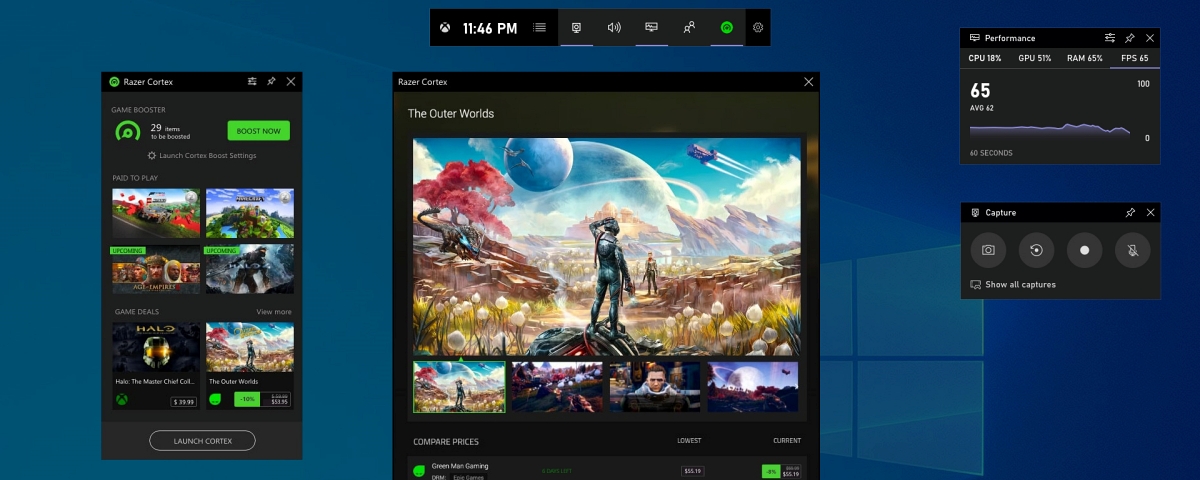Click The Outer Worlds title heading
Screen dimensions: 1200x480
[451, 114]
